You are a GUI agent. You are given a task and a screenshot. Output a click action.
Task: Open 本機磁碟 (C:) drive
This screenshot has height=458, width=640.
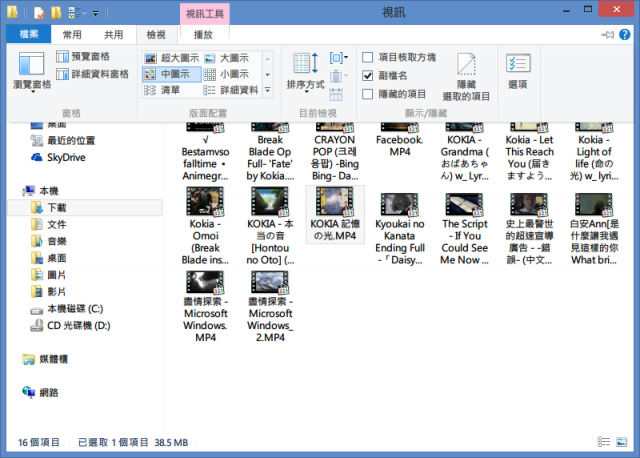(x=67, y=309)
